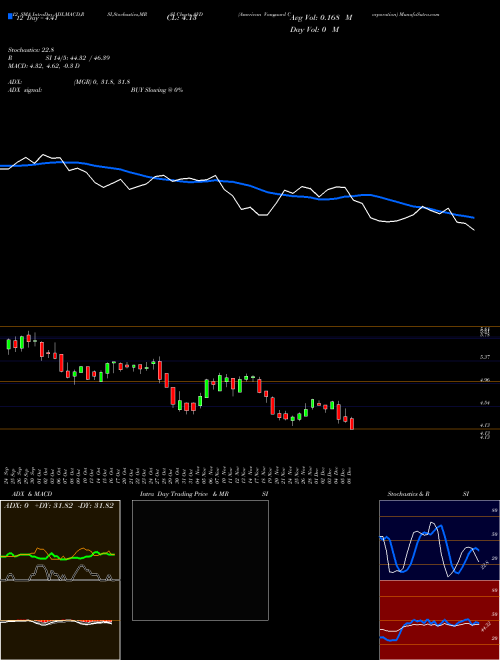Click the blue 12-day SMA legend square
Viewport: 500px width, 660px height.
point(10,16)
